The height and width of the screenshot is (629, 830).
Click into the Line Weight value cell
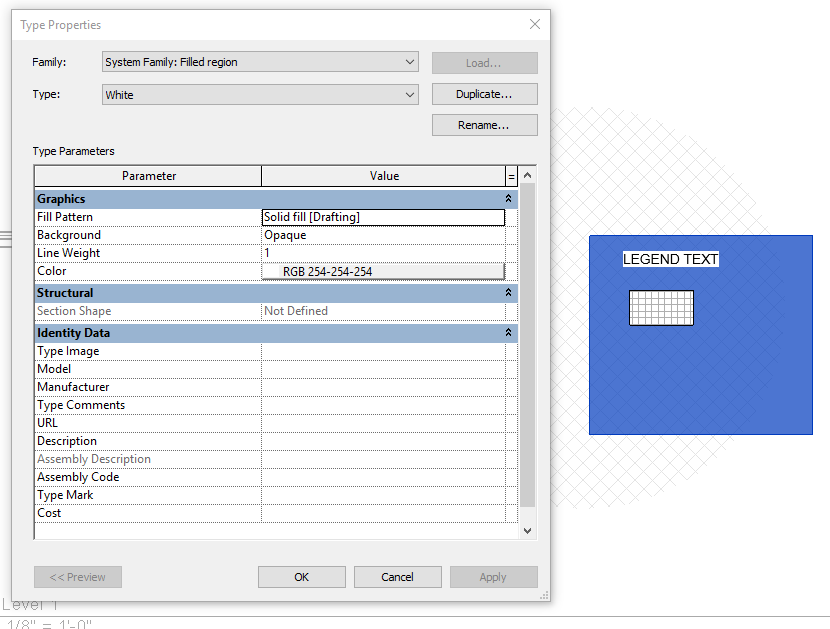tap(383, 252)
